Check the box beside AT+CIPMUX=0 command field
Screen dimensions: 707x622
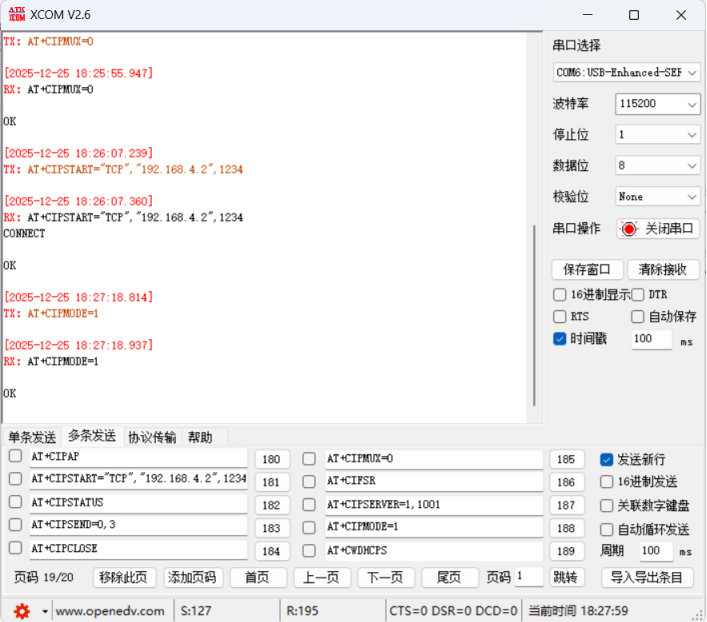coord(309,459)
